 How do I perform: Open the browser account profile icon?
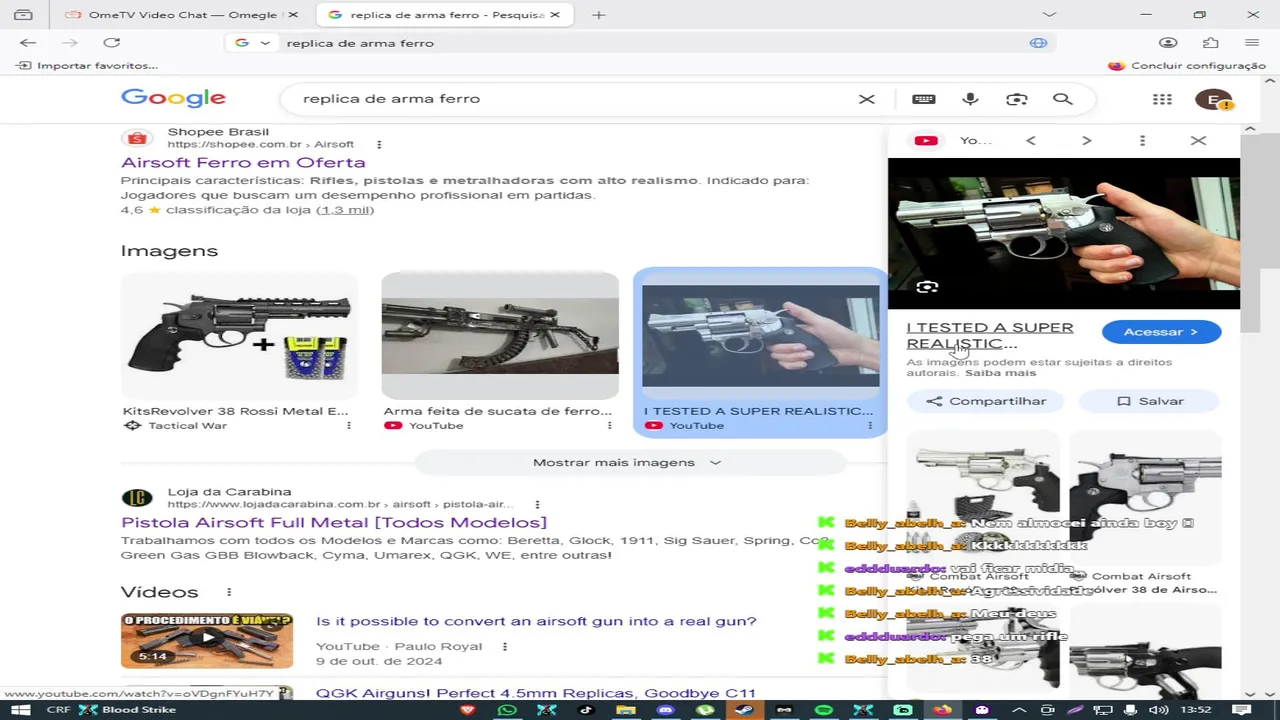pyautogui.click(x=1168, y=43)
